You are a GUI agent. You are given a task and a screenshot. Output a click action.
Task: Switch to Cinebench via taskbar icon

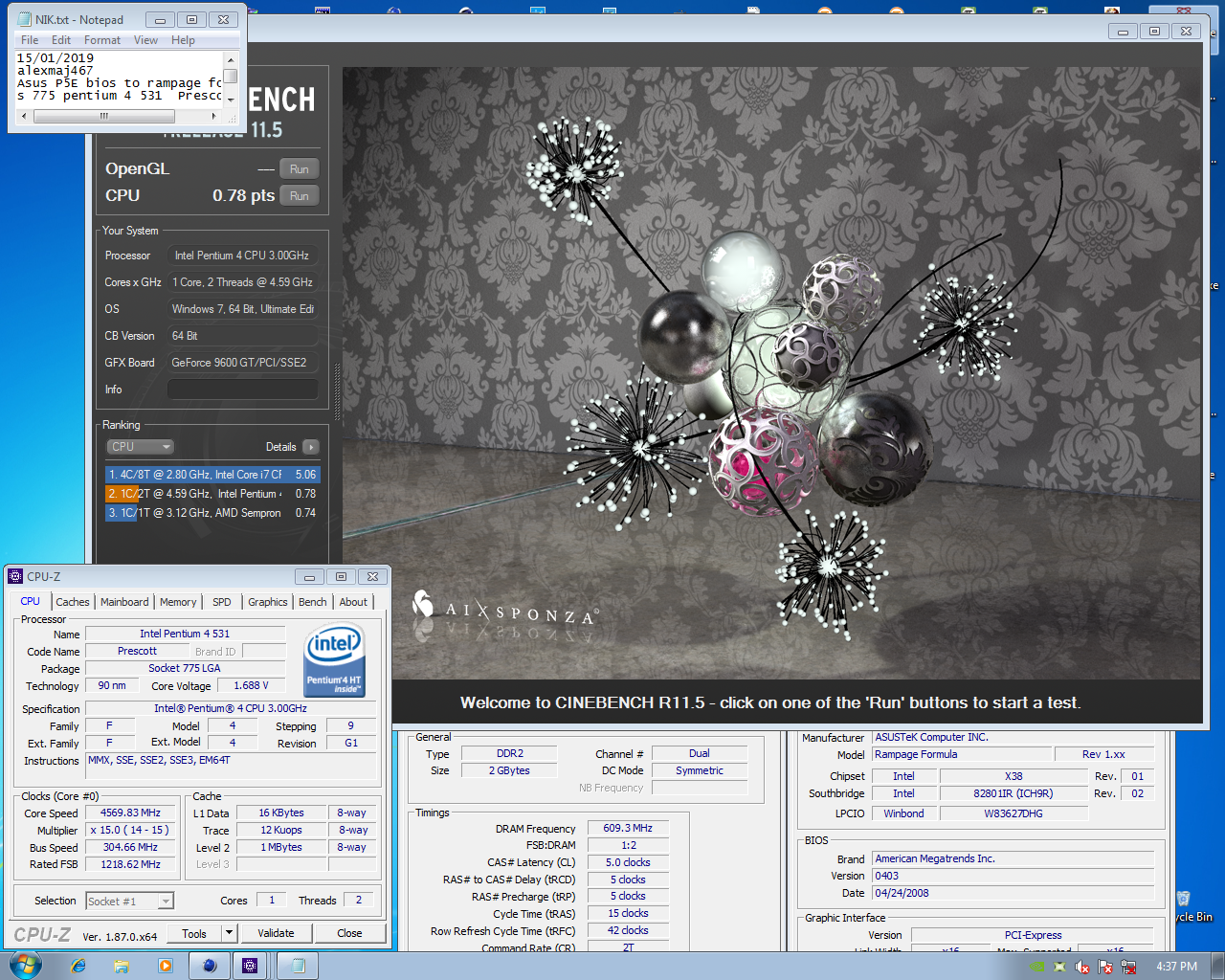pos(210,967)
